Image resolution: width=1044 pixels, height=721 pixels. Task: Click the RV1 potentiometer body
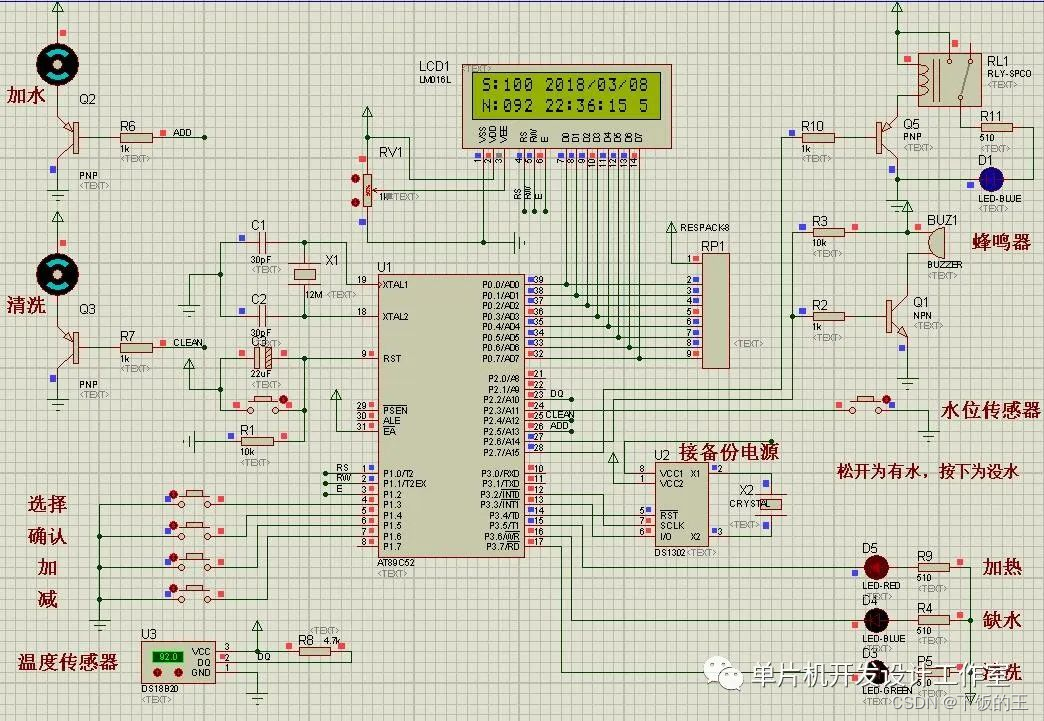(367, 190)
